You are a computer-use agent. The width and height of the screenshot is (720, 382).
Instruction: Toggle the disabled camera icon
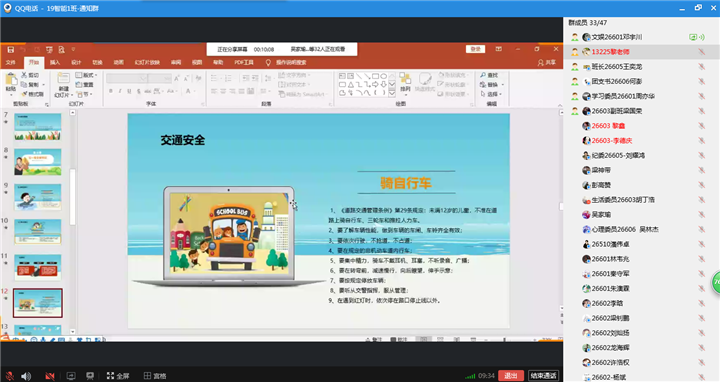pos(50,376)
